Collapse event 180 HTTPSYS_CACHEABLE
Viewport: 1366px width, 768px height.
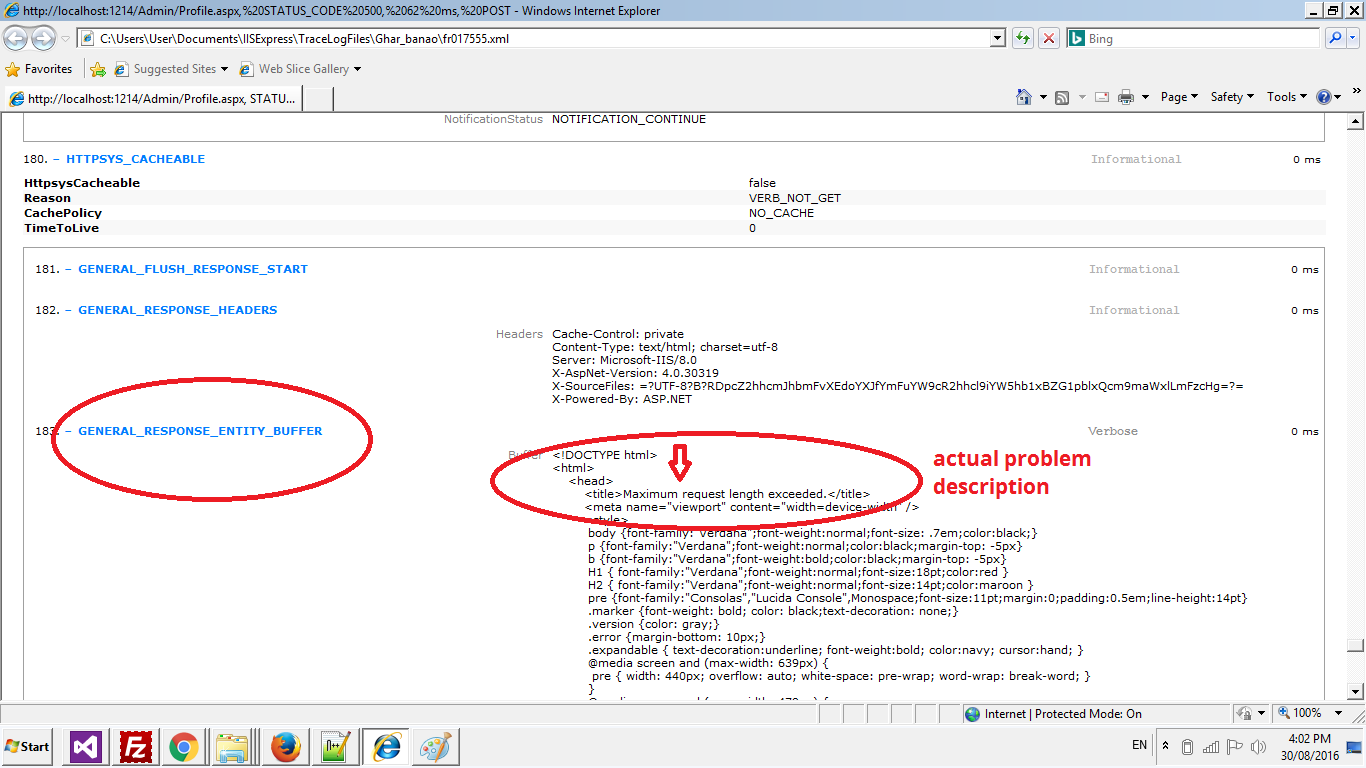56,159
